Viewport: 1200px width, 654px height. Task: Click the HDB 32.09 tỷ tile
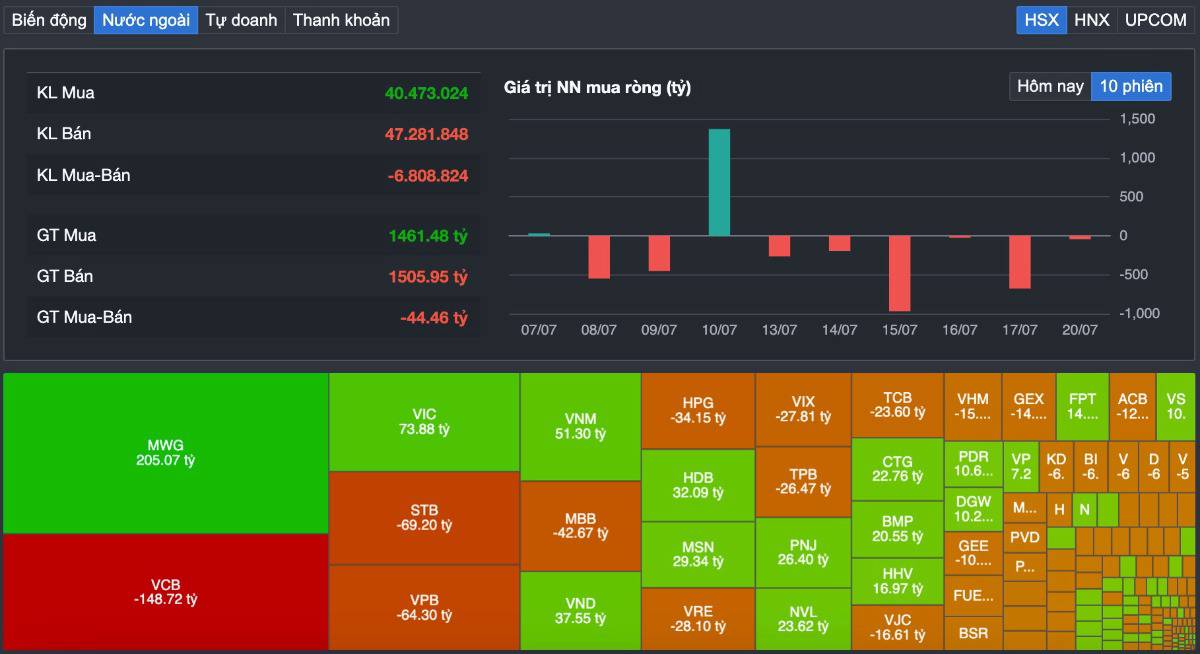click(698, 485)
